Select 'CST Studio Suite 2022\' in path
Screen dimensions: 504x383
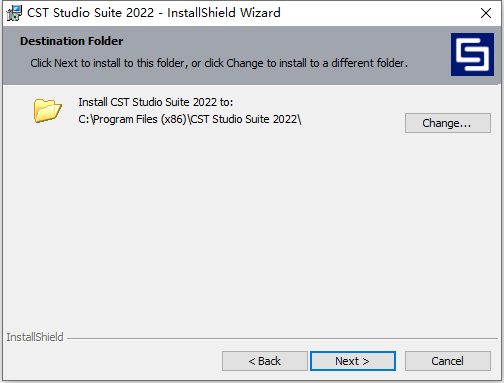pyautogui.click(x=246, y=119)
